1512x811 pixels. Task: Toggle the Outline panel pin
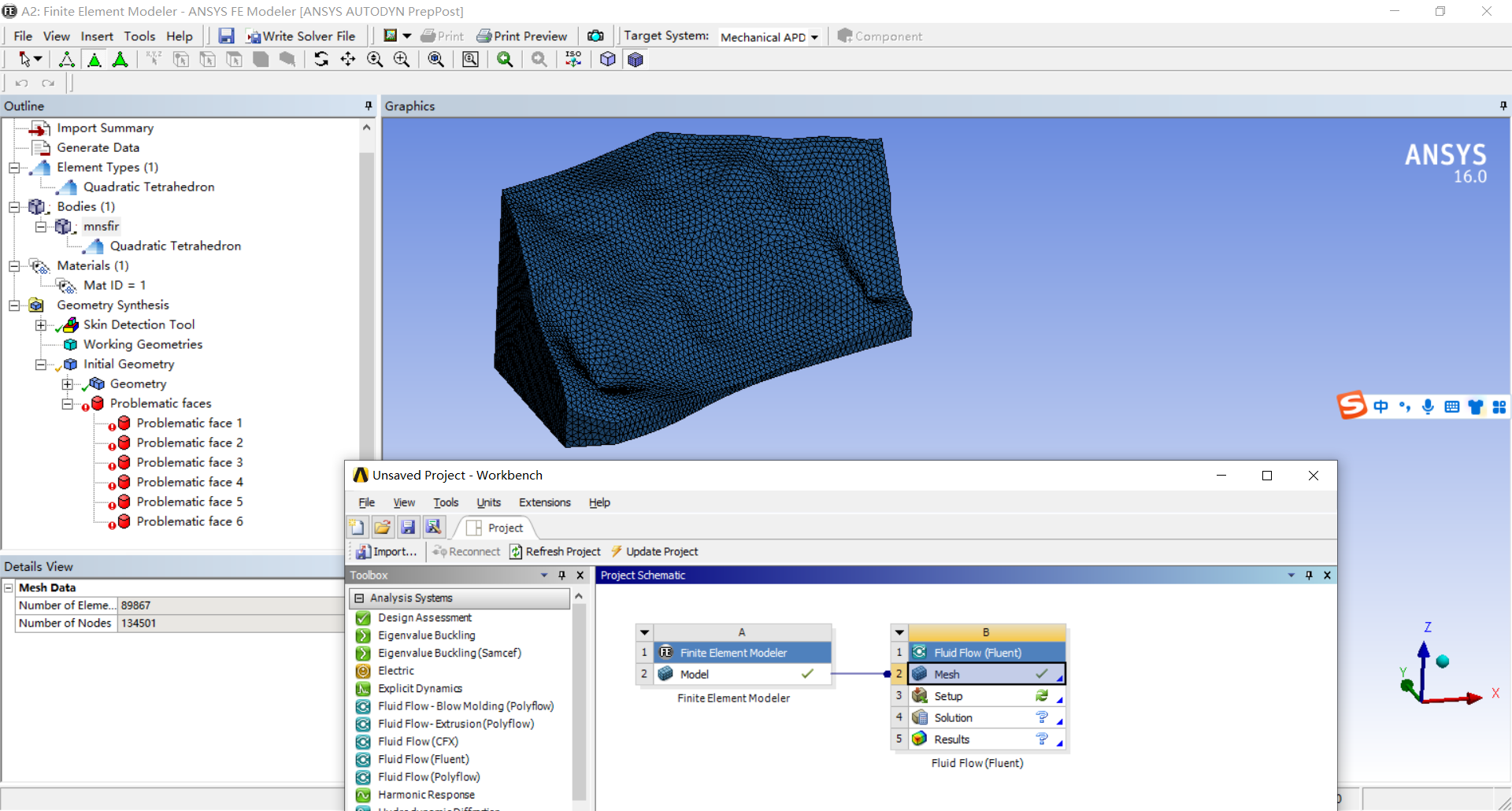[368, 106]
